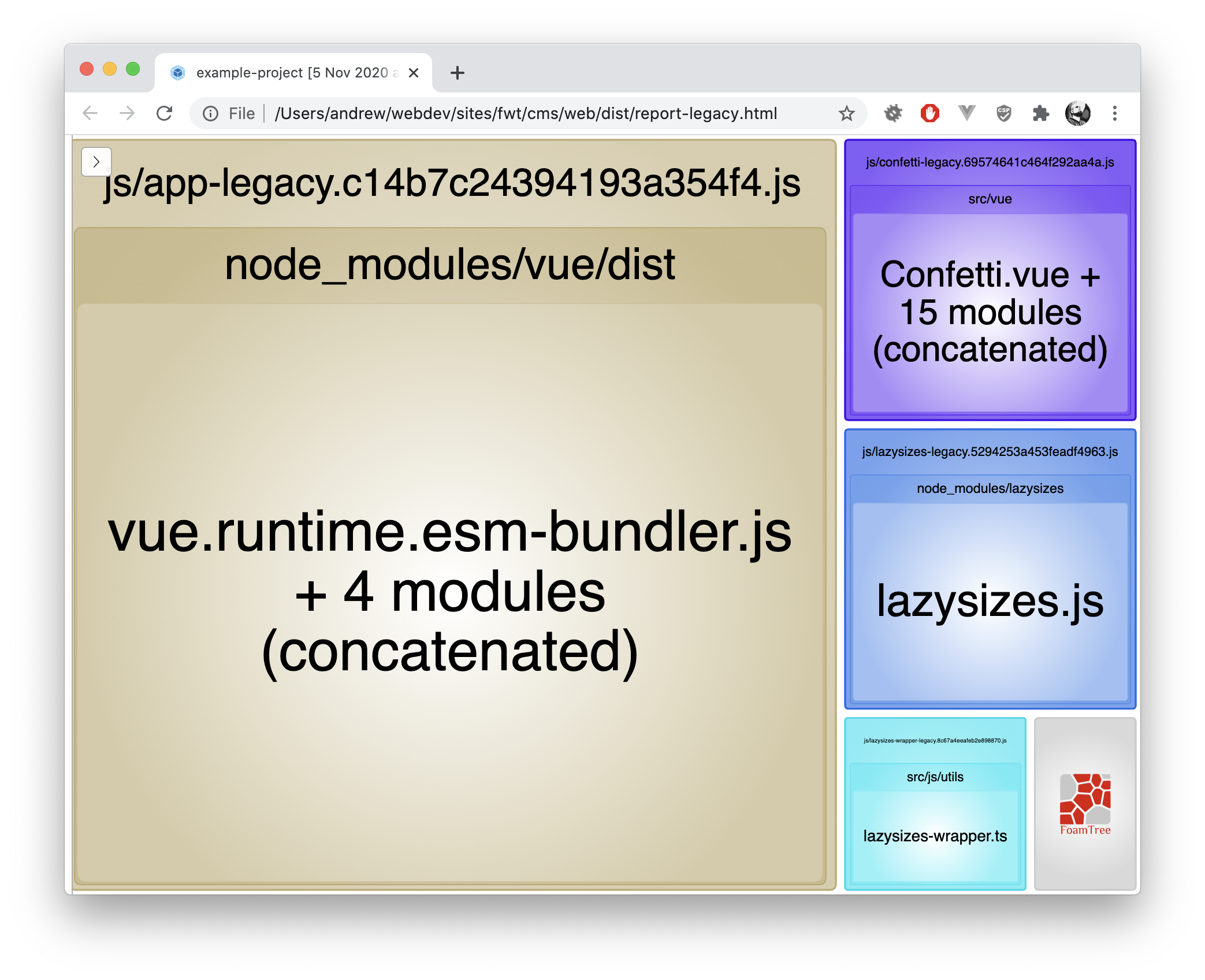Open the Extensions puzzle-piece menu
1205x980 pixels.
[x=1040, y=113]
